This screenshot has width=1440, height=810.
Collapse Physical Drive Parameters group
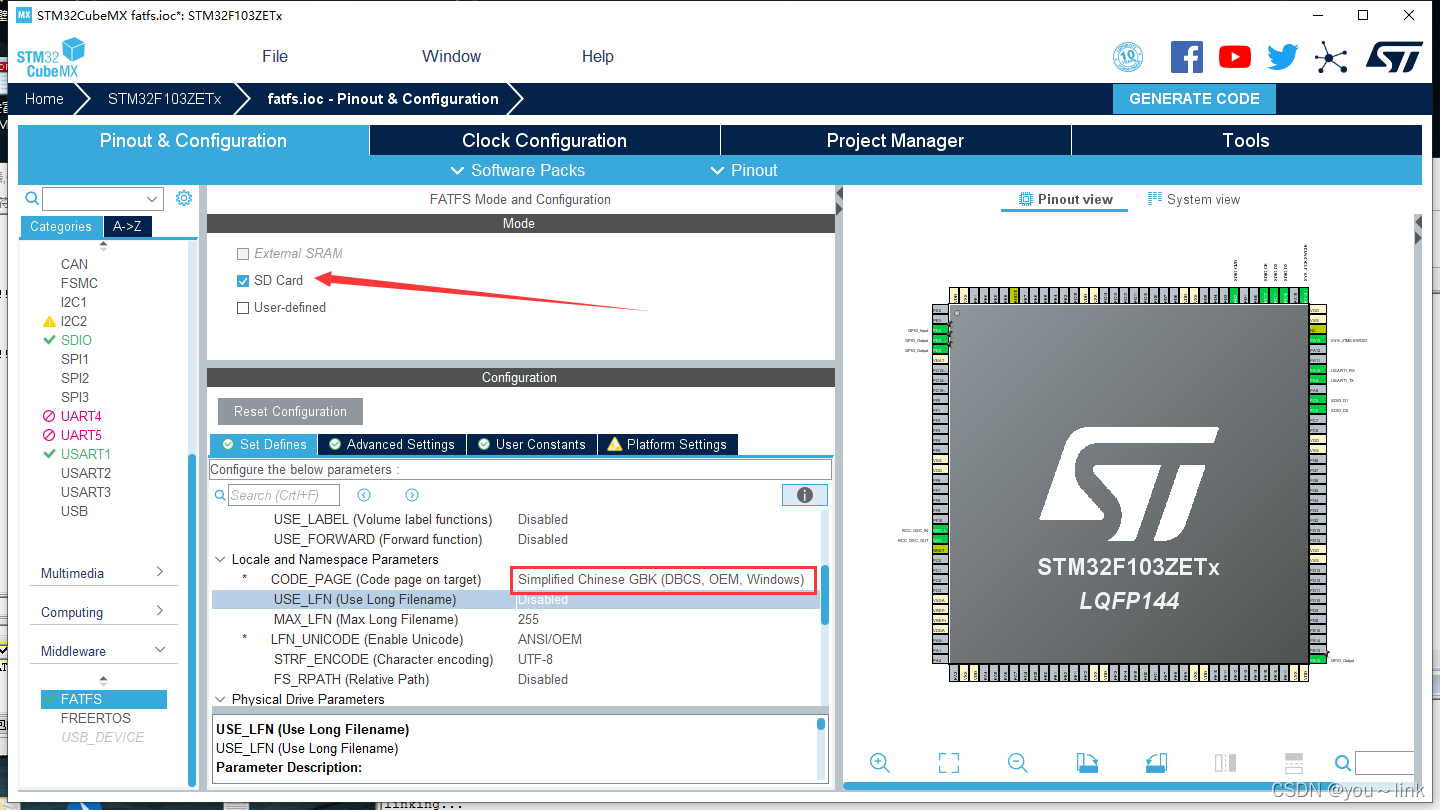[220, 700]
